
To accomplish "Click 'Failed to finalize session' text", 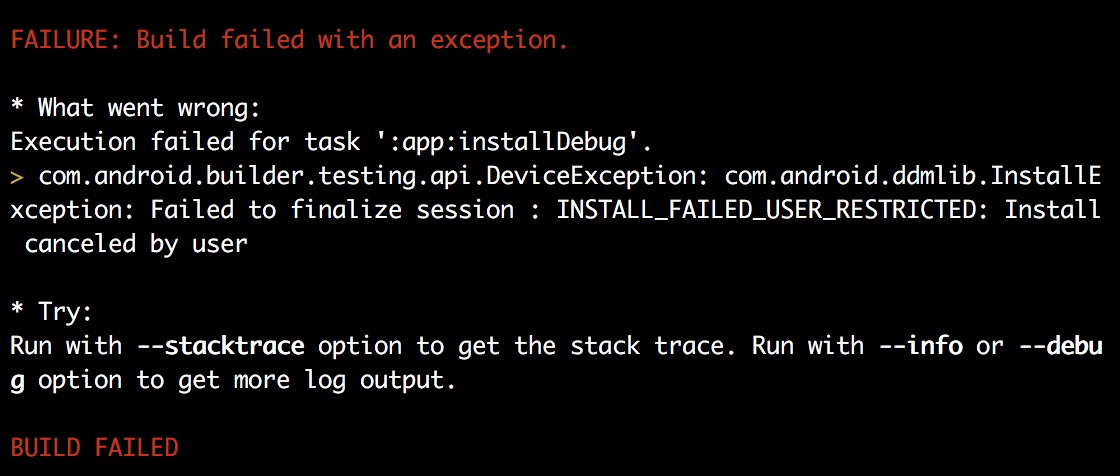I will coord(331,210).
